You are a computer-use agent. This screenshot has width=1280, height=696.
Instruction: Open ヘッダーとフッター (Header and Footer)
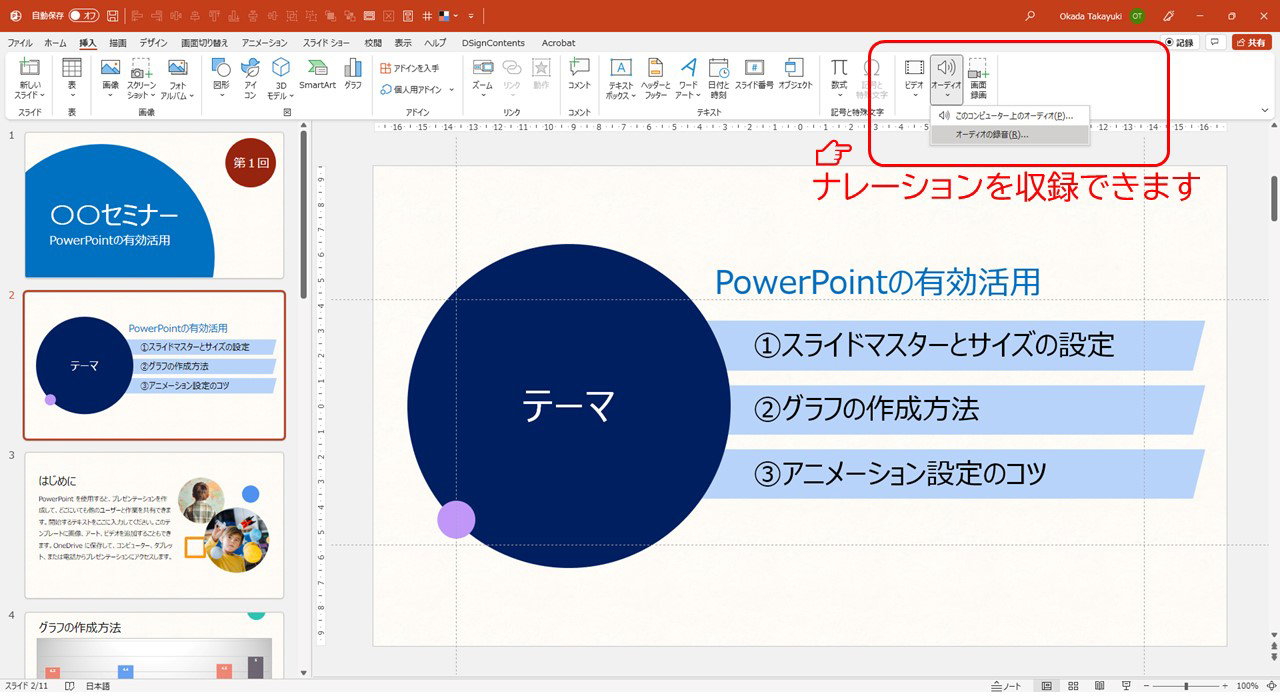tap(656, 78)
